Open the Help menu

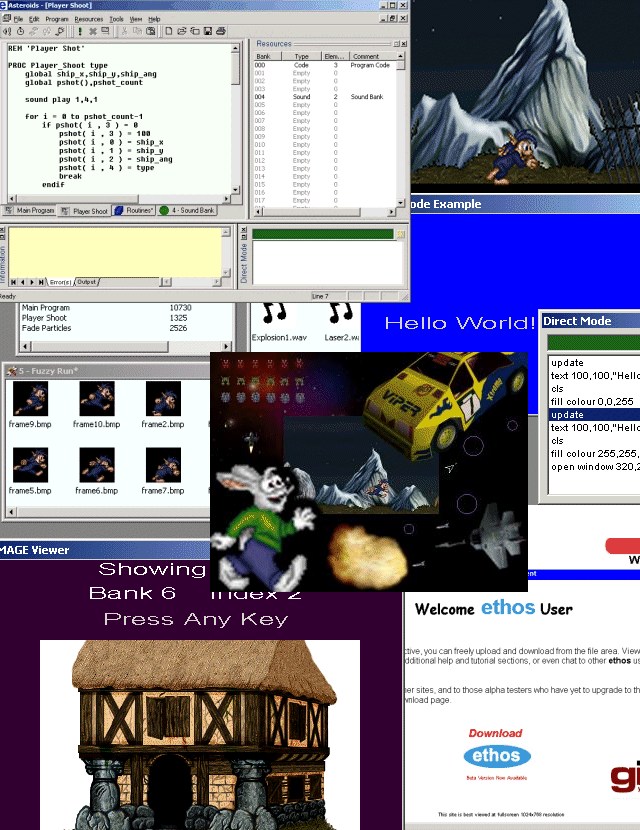point(154,19)
